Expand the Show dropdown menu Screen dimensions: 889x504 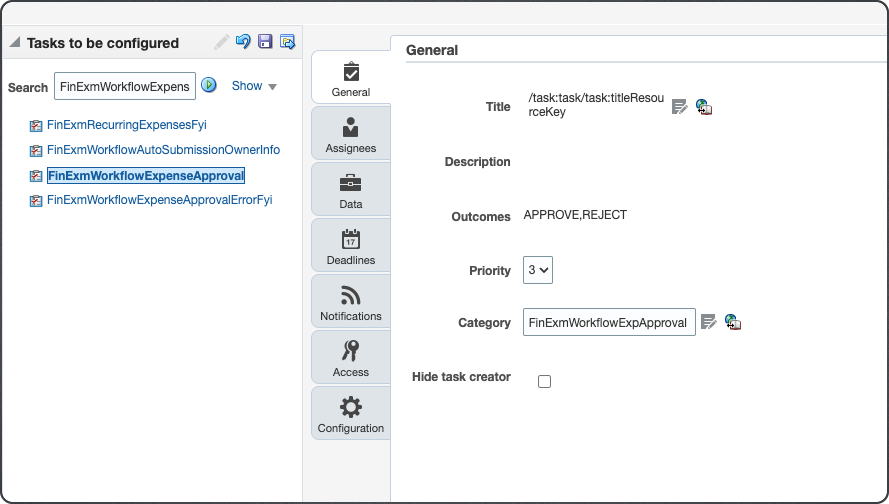coord(254,86)
